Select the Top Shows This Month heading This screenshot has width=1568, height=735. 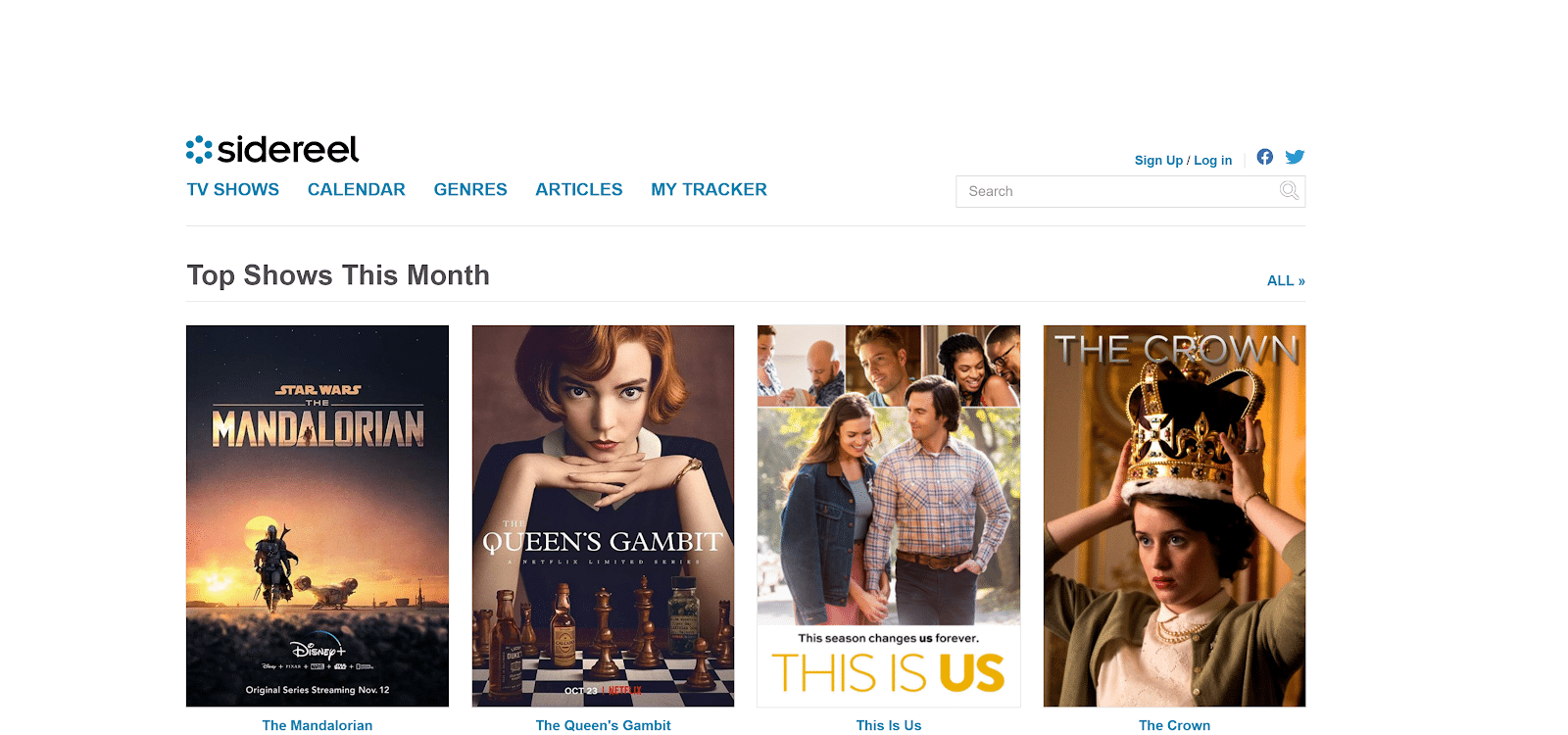coord(338,275)
